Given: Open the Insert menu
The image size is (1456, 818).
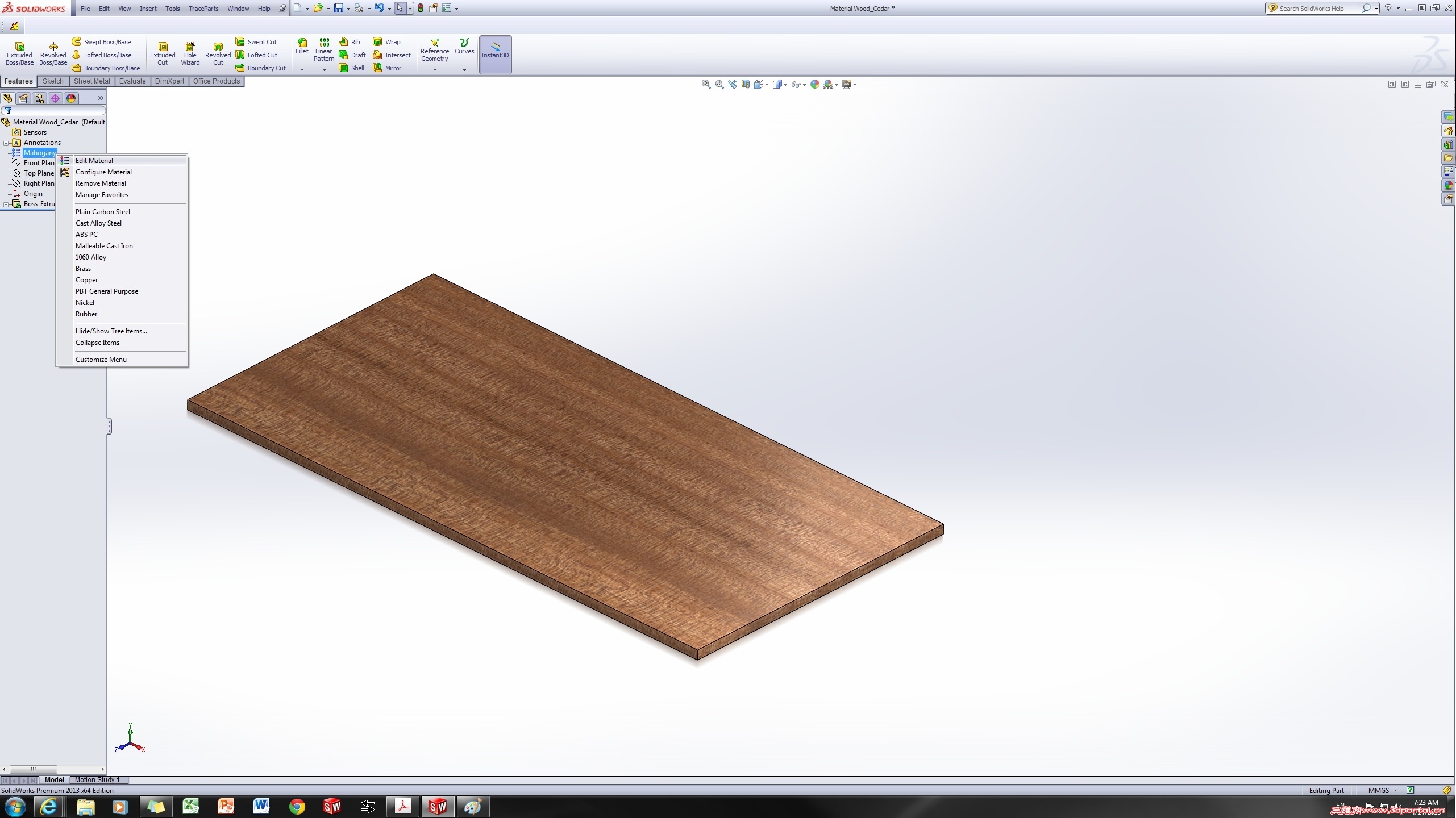Looking at the screenshot, I should (148, 9).
